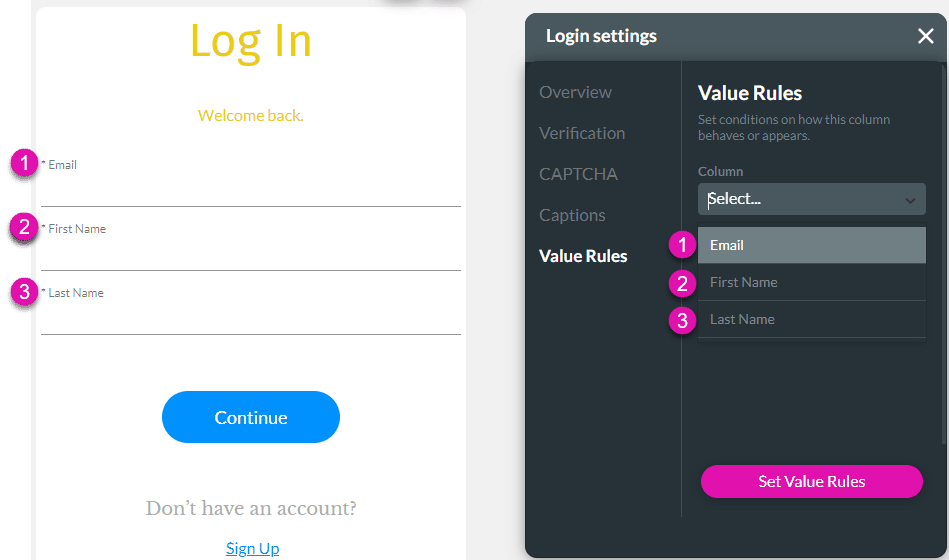This screenshot has height=560, width=949.
Task: Click pink badge 3 beside the Last Name dropdown option
Action: pyautogui.click(x=682, y=320)
